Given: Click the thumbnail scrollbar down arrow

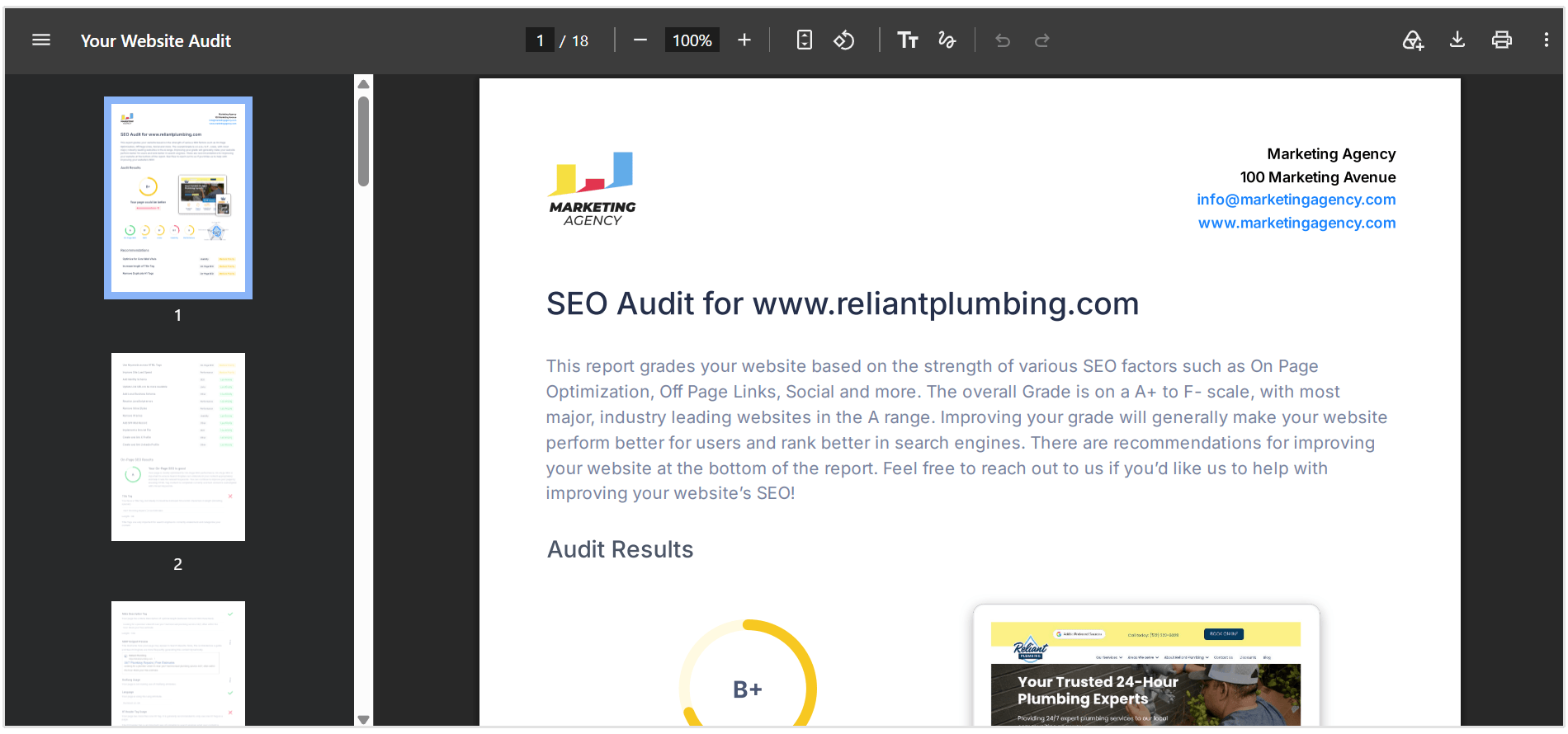Looking at the screenshot, I should [363, 719].
